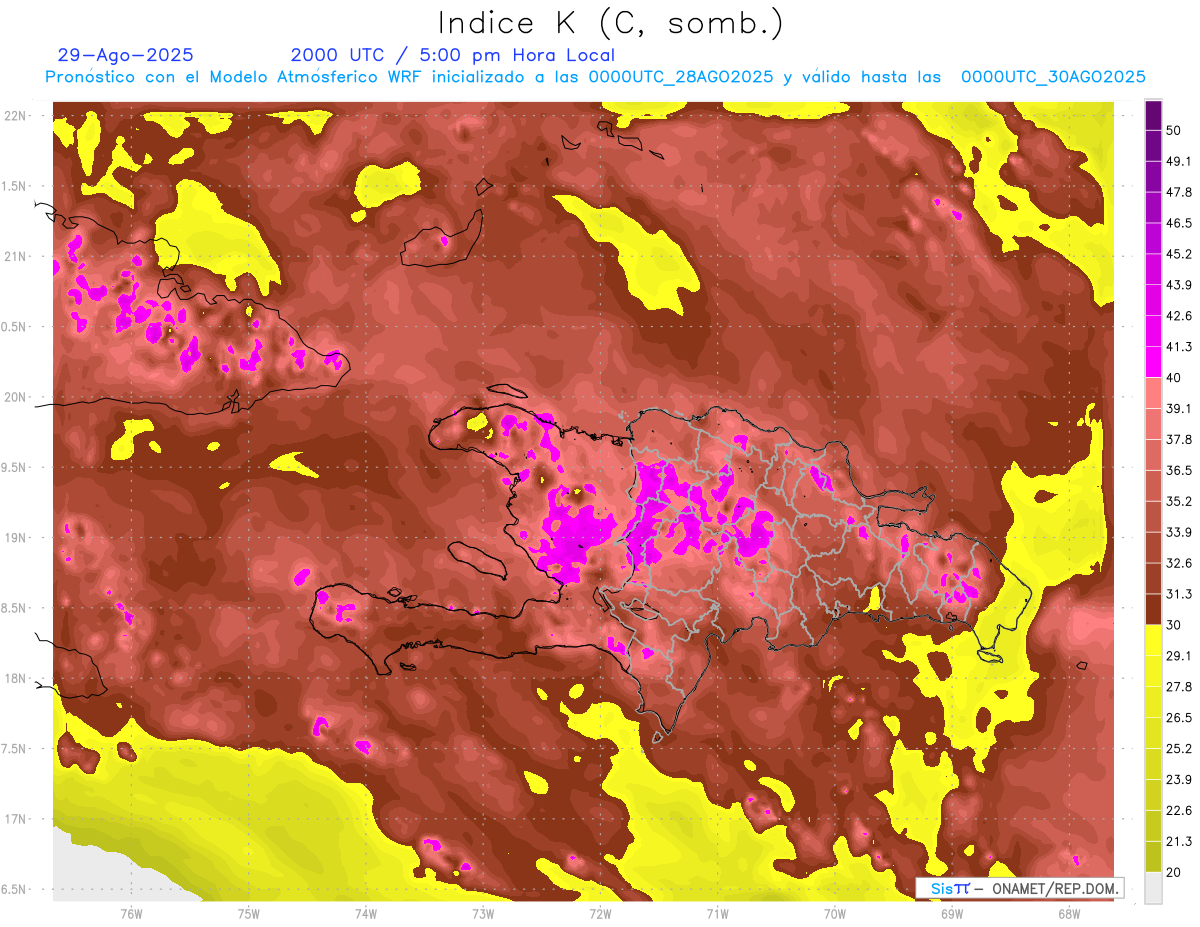Click the '47.8' color scale value
The height and width of the screenshot is (927, 1200).
click(x=1179, y=193)
